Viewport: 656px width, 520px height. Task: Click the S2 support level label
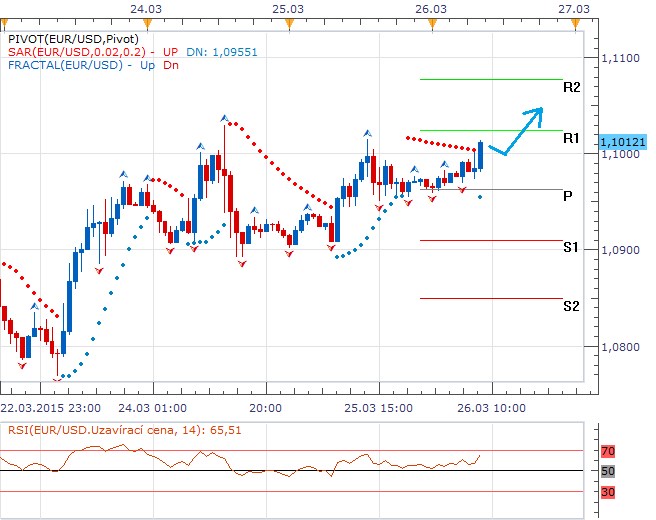pyautogui.click(x=571, y=306)
